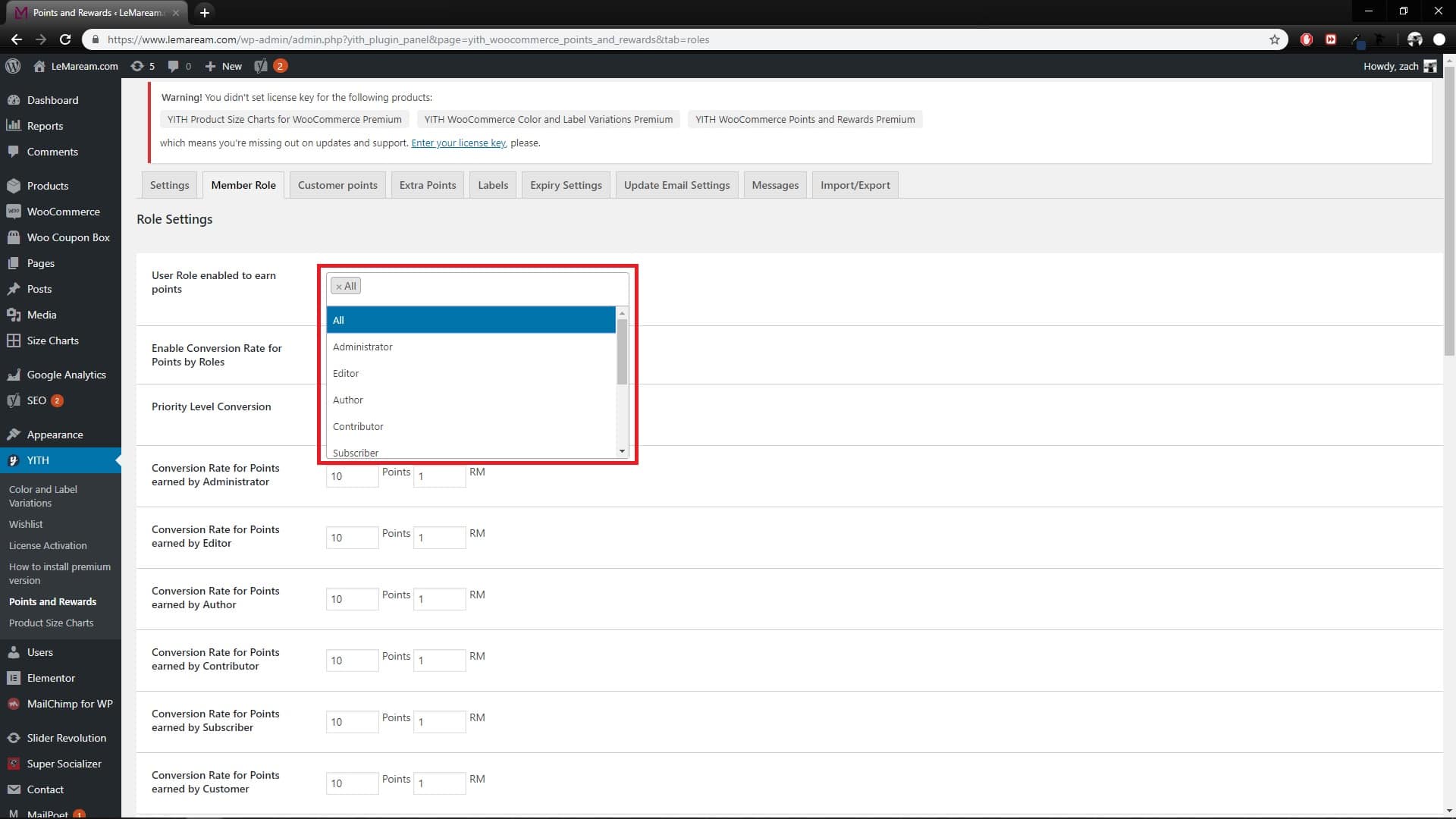Viewport: 1456px width, 819px height.
Task: Switch to the Messages tab
Action: point(775,185)
